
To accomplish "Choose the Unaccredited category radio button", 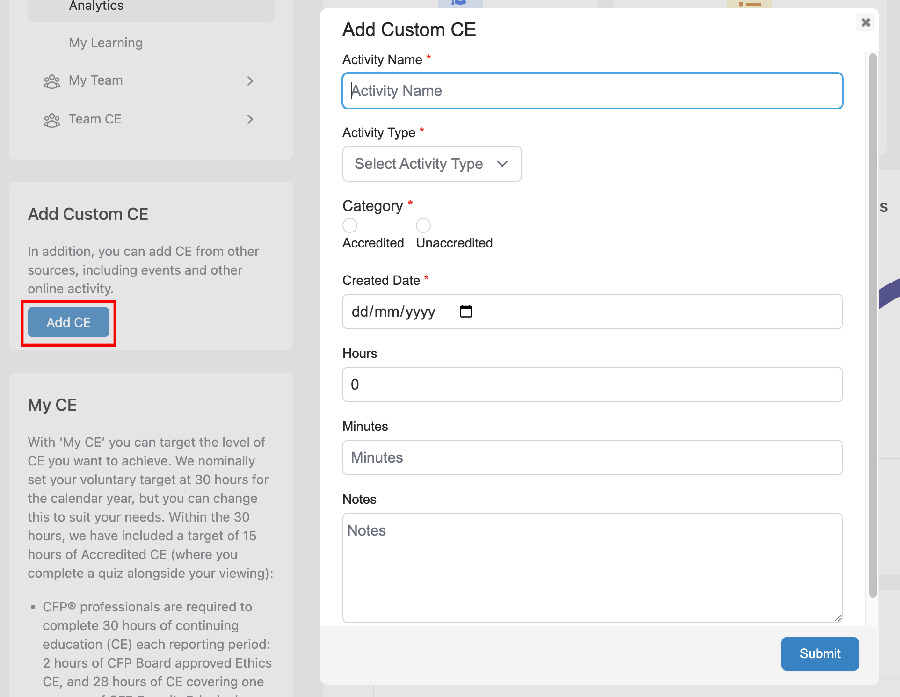I will coord(423,226).
